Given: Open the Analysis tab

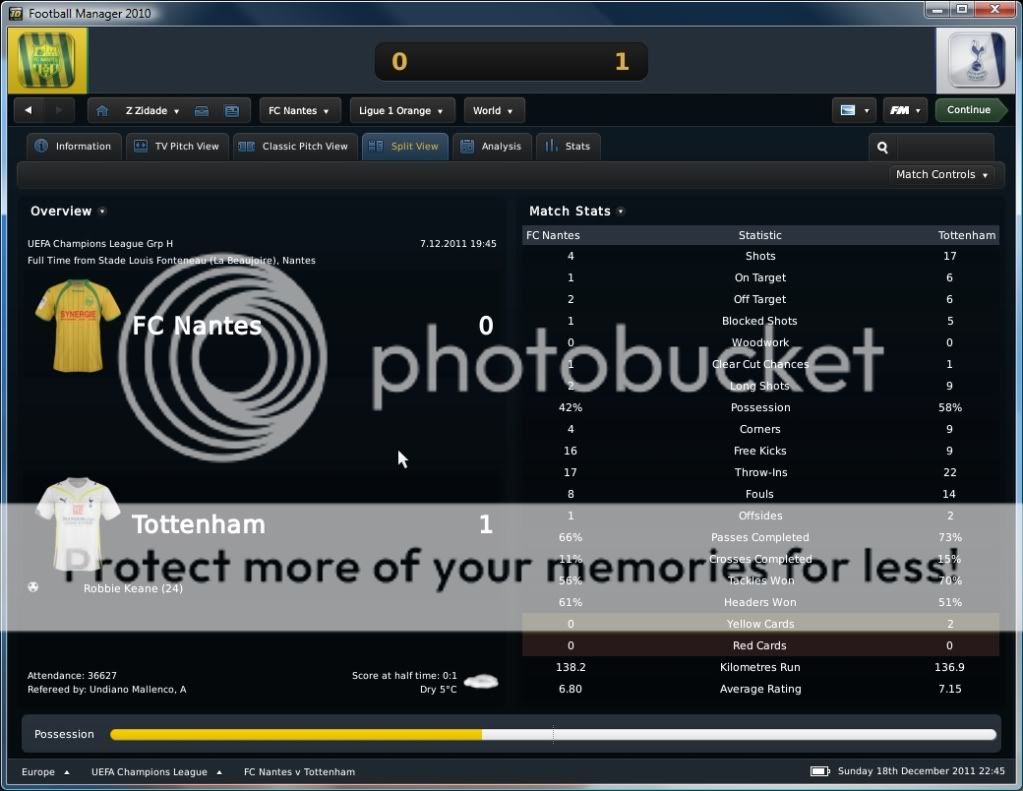Looking at the screenshot, I should [x=491, y=146].
